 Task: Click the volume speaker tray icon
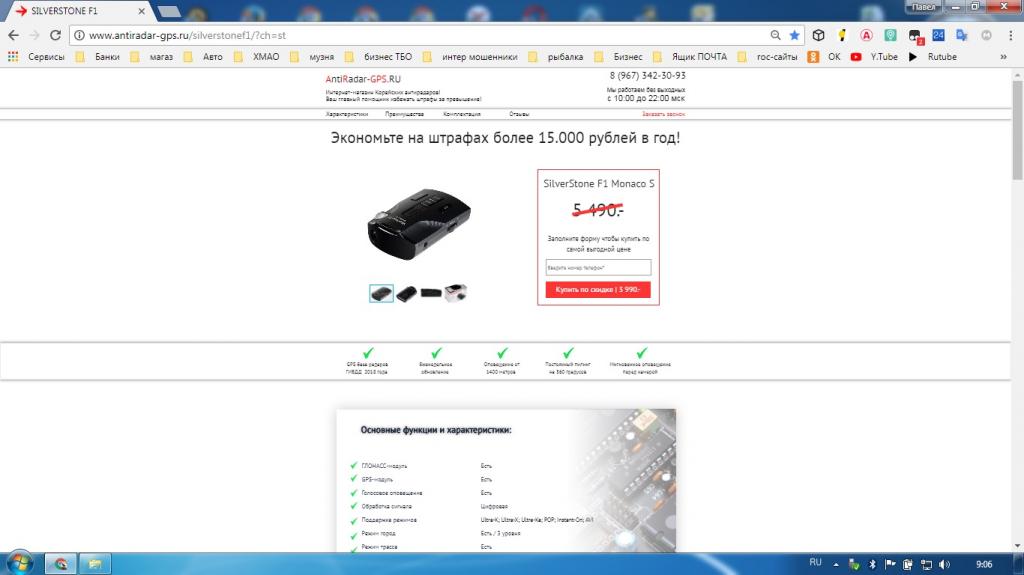coord(944,564)
